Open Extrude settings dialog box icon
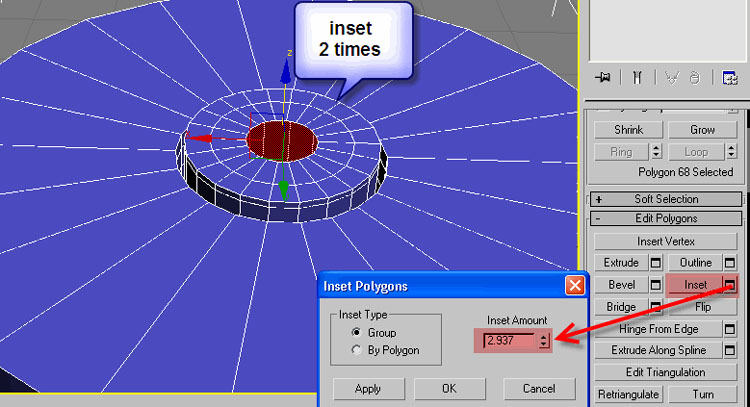The width and height of the screenshot is (750, 407). click(656, 263)
